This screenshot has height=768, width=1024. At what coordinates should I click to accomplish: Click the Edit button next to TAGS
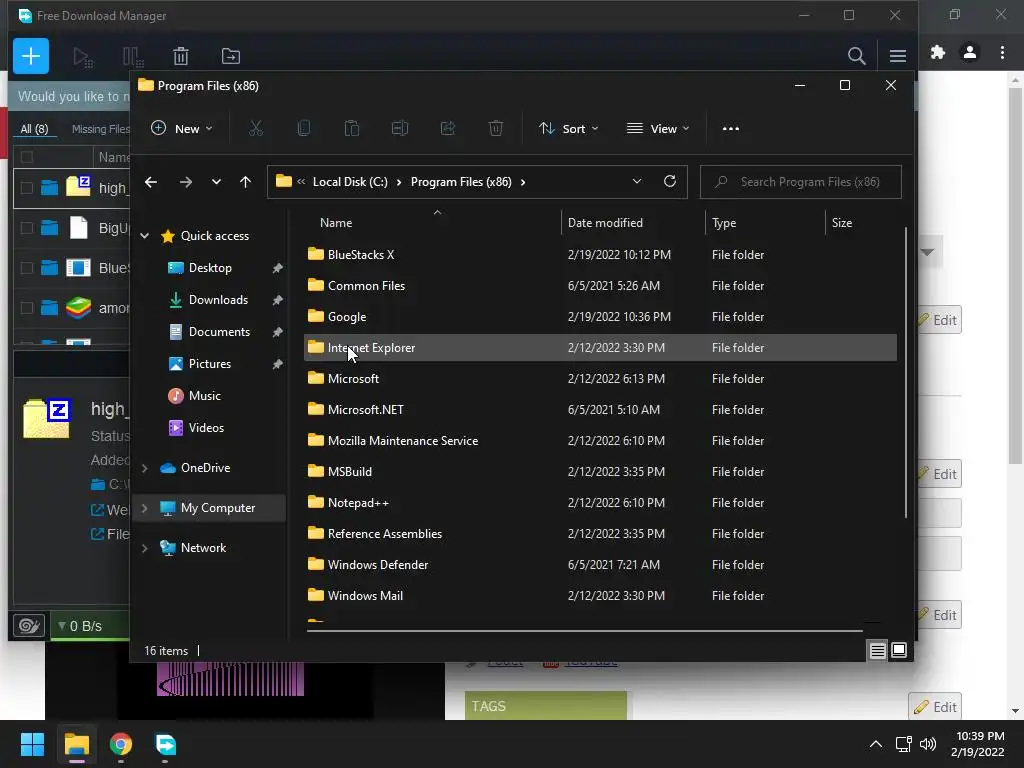point(935,707)
